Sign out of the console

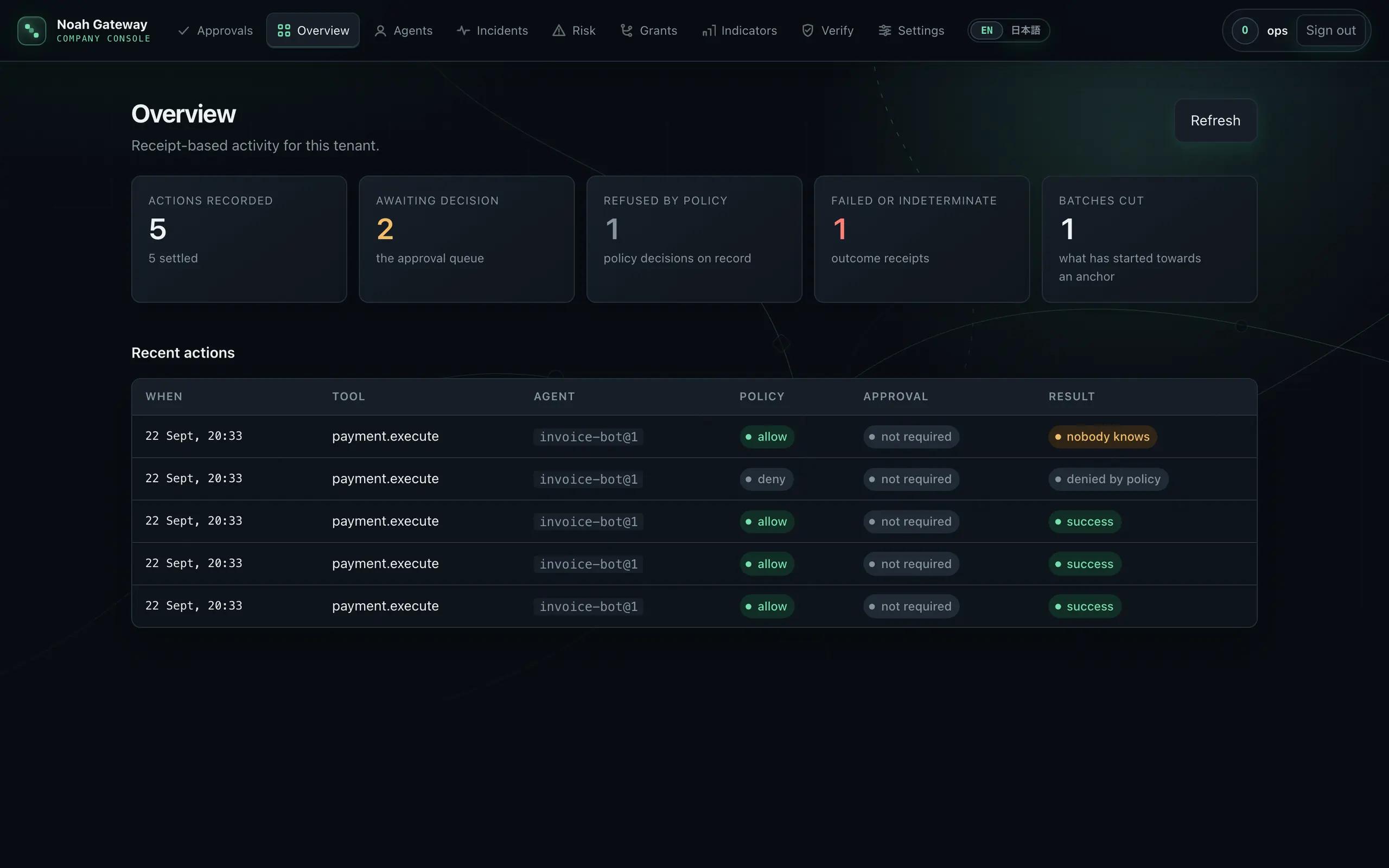pos(1330,30)
